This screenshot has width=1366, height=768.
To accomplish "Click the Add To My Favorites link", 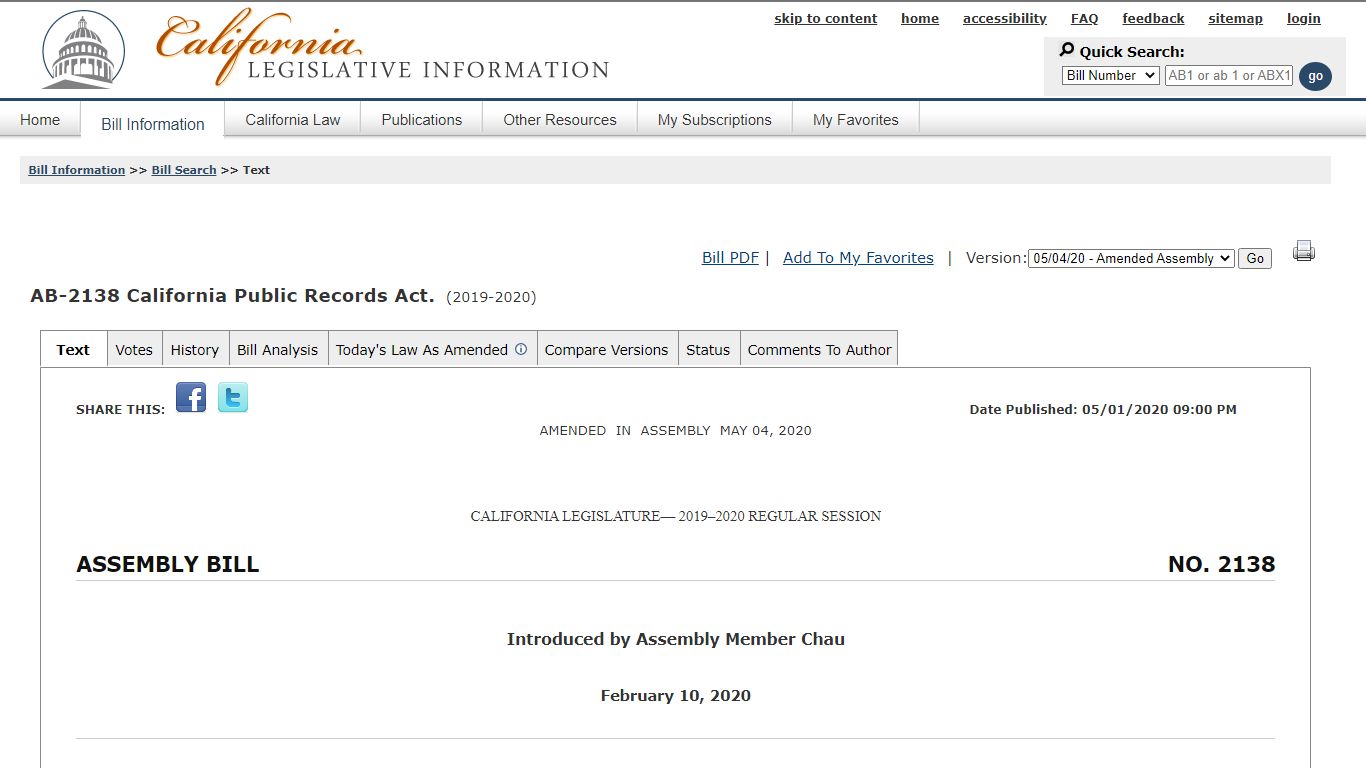I will 858,258.
